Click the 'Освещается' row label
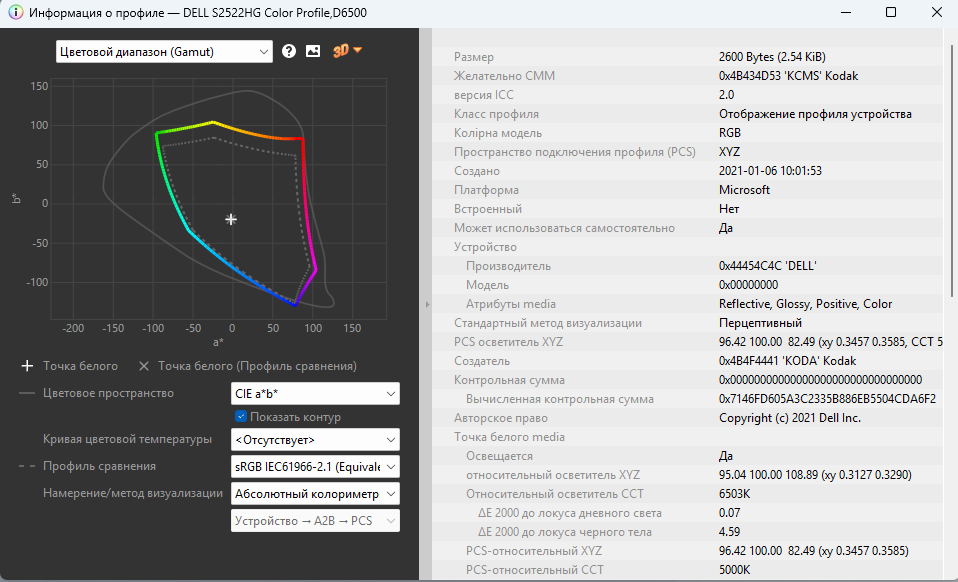Screen dimensions: 958x582 [499, 456]
